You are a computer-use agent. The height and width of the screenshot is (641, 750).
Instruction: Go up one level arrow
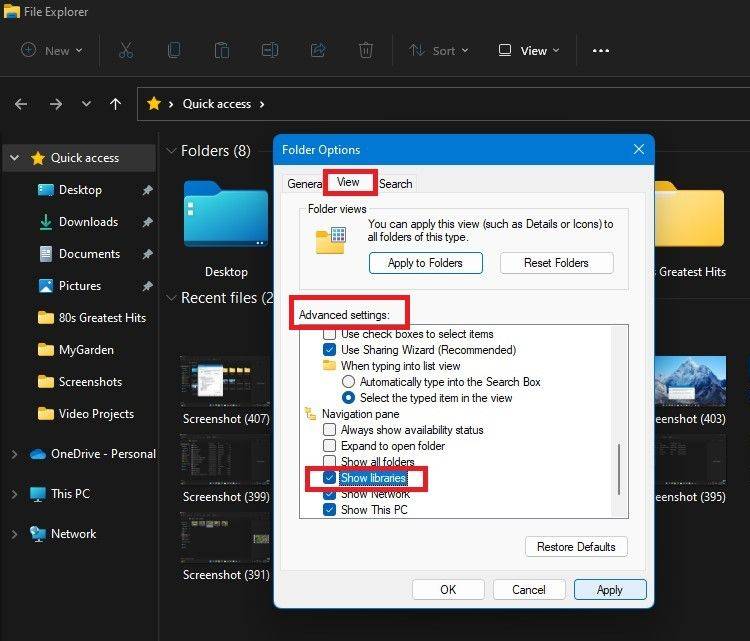coord(115,104)
